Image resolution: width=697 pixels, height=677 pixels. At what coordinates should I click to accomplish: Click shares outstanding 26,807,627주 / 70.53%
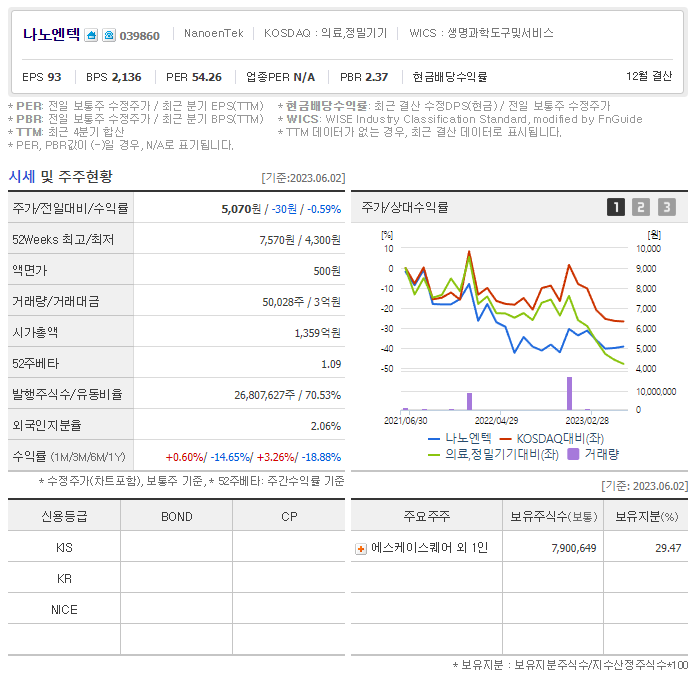[x=288, y=395]
